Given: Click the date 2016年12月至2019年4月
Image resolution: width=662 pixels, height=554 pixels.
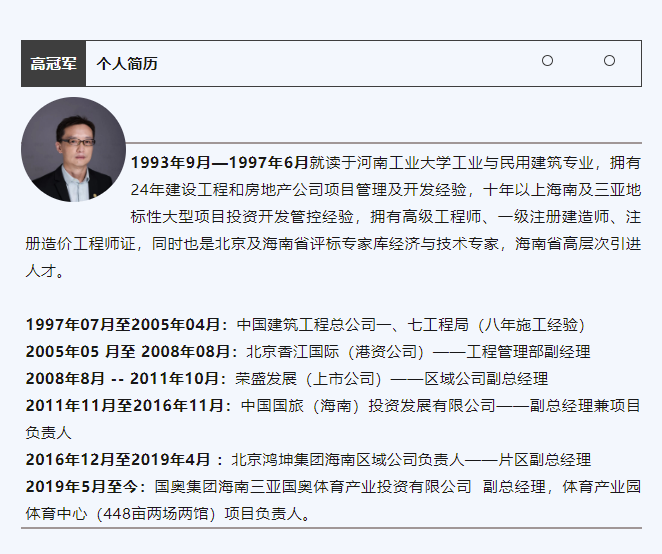Looking at the screenshot, I should tap(118, 460).
